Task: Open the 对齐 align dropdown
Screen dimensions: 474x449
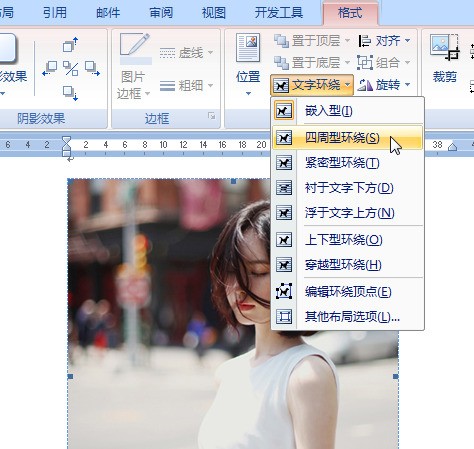Action: (384, 41)
